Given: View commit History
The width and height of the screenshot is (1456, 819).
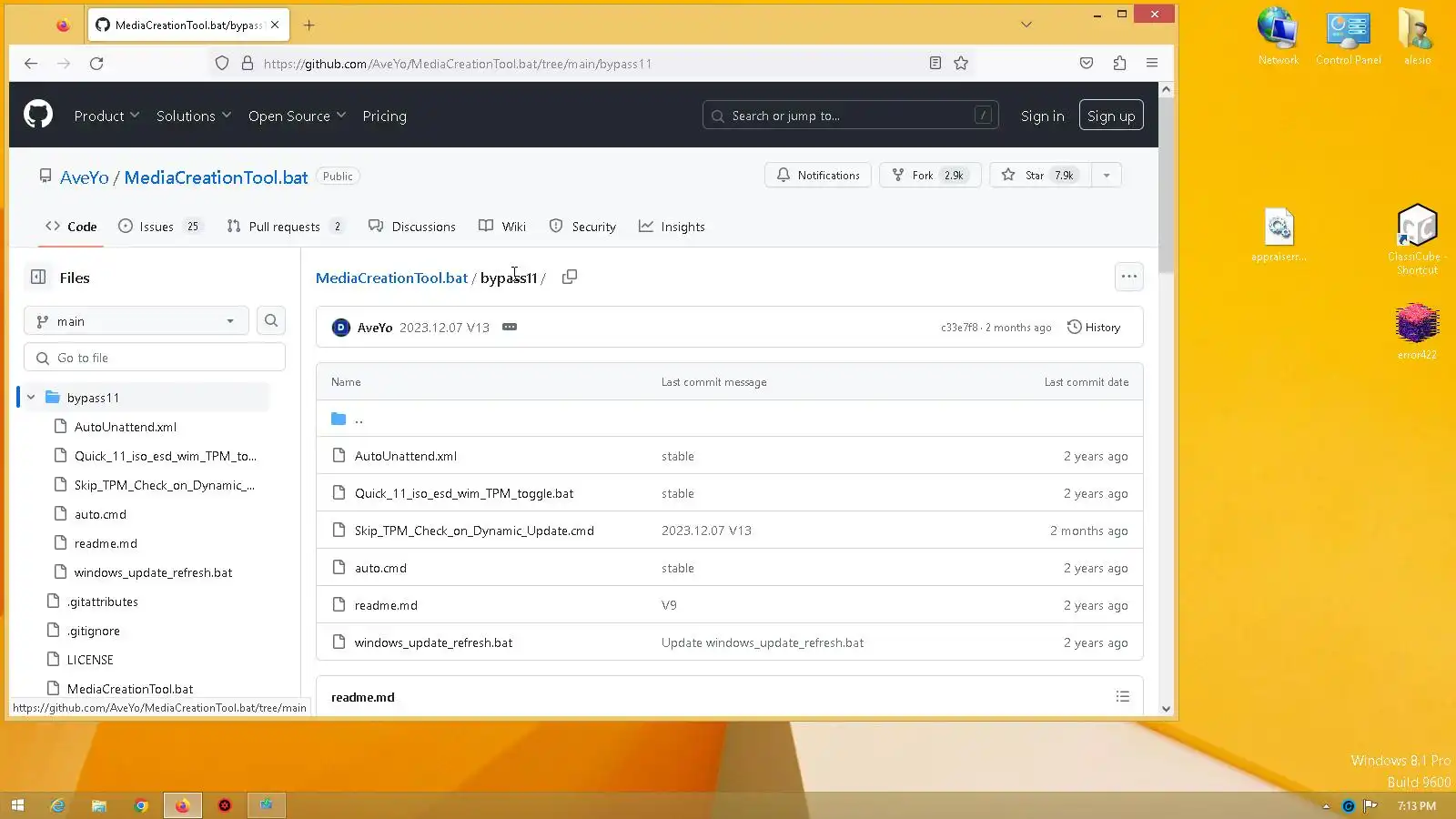Looking at the screenshot, I should (1094, 328).
